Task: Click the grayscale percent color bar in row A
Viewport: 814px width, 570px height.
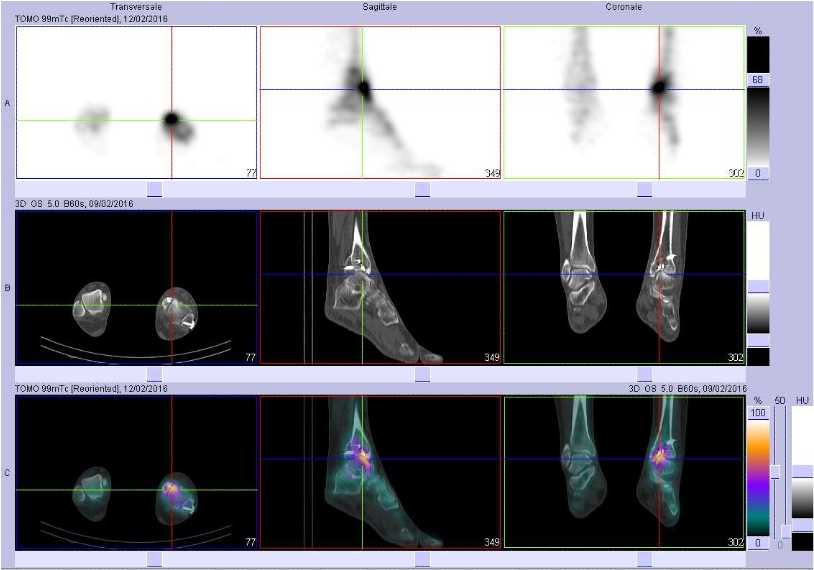Action: (x=758, y=127)
